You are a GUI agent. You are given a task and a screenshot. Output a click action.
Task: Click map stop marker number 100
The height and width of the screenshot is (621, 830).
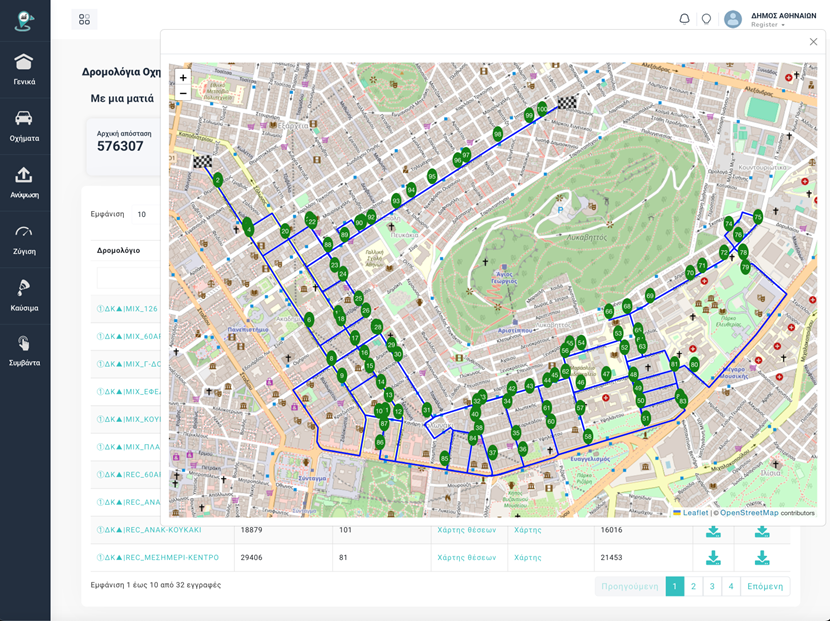point(542,108)
